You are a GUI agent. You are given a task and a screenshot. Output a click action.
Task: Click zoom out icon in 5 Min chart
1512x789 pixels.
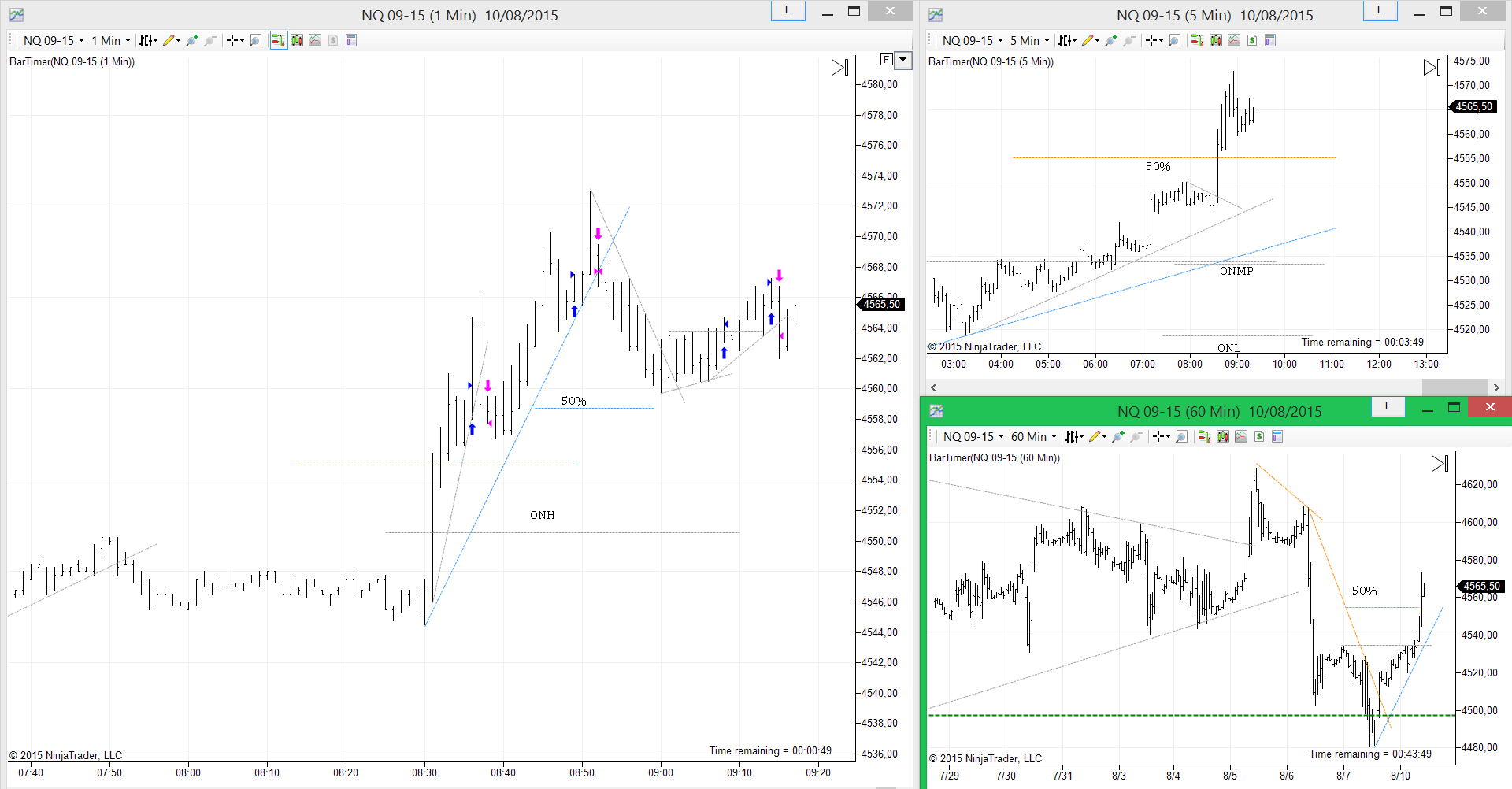(x=1129, y=40)
